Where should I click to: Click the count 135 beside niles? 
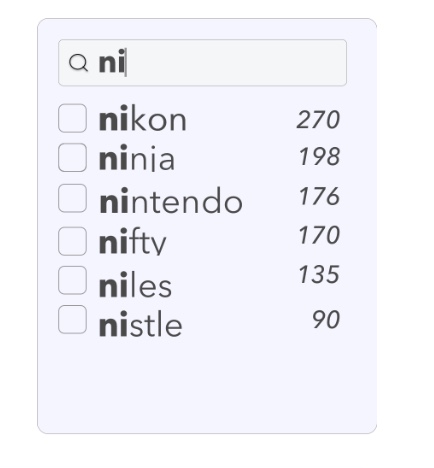click(319, 274)
